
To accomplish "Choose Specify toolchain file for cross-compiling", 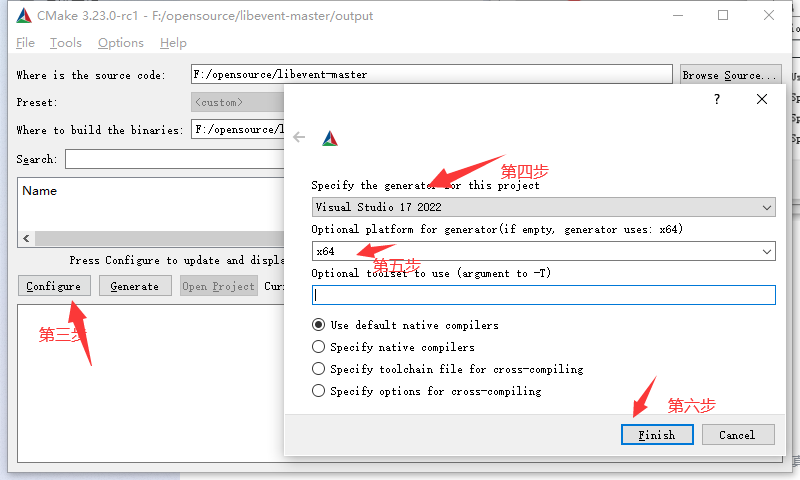I will coord(447,369).
